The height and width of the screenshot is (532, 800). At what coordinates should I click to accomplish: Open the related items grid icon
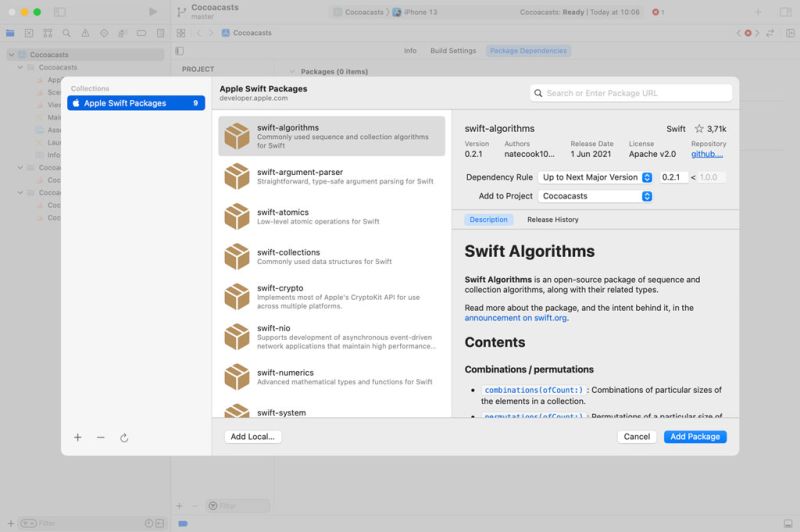[x=181, y=33]
